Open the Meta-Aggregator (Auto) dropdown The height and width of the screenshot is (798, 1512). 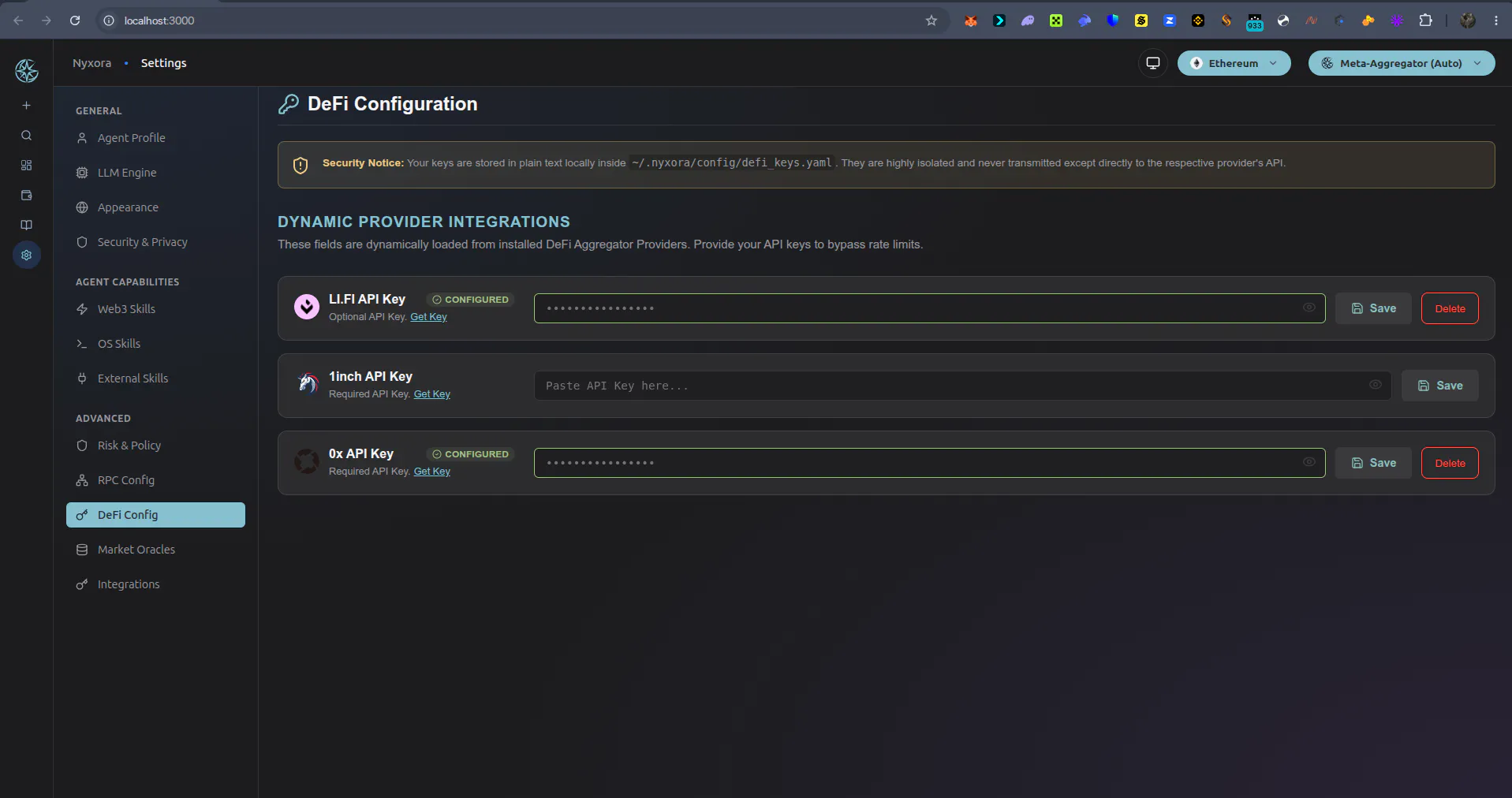pos(1402,63)
